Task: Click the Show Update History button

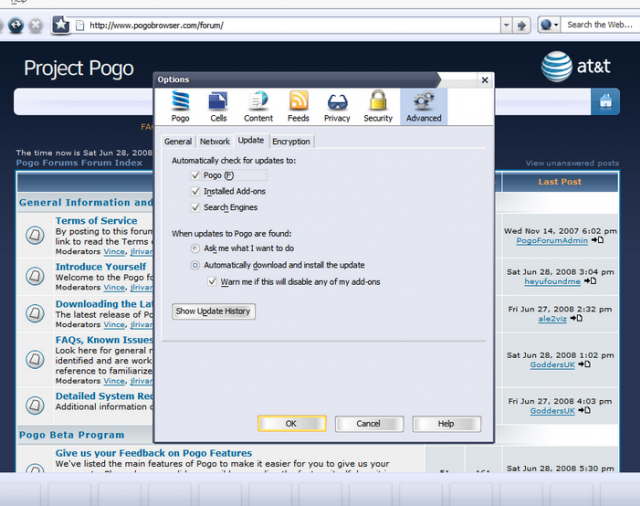Action: (213, 311)
